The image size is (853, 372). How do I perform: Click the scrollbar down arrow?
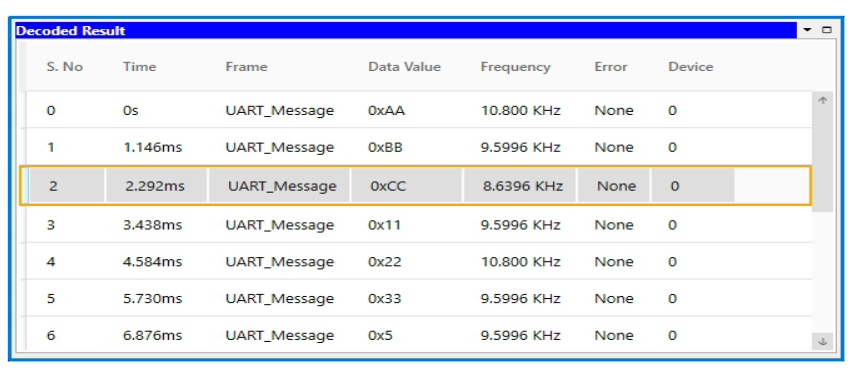point(823,342)
